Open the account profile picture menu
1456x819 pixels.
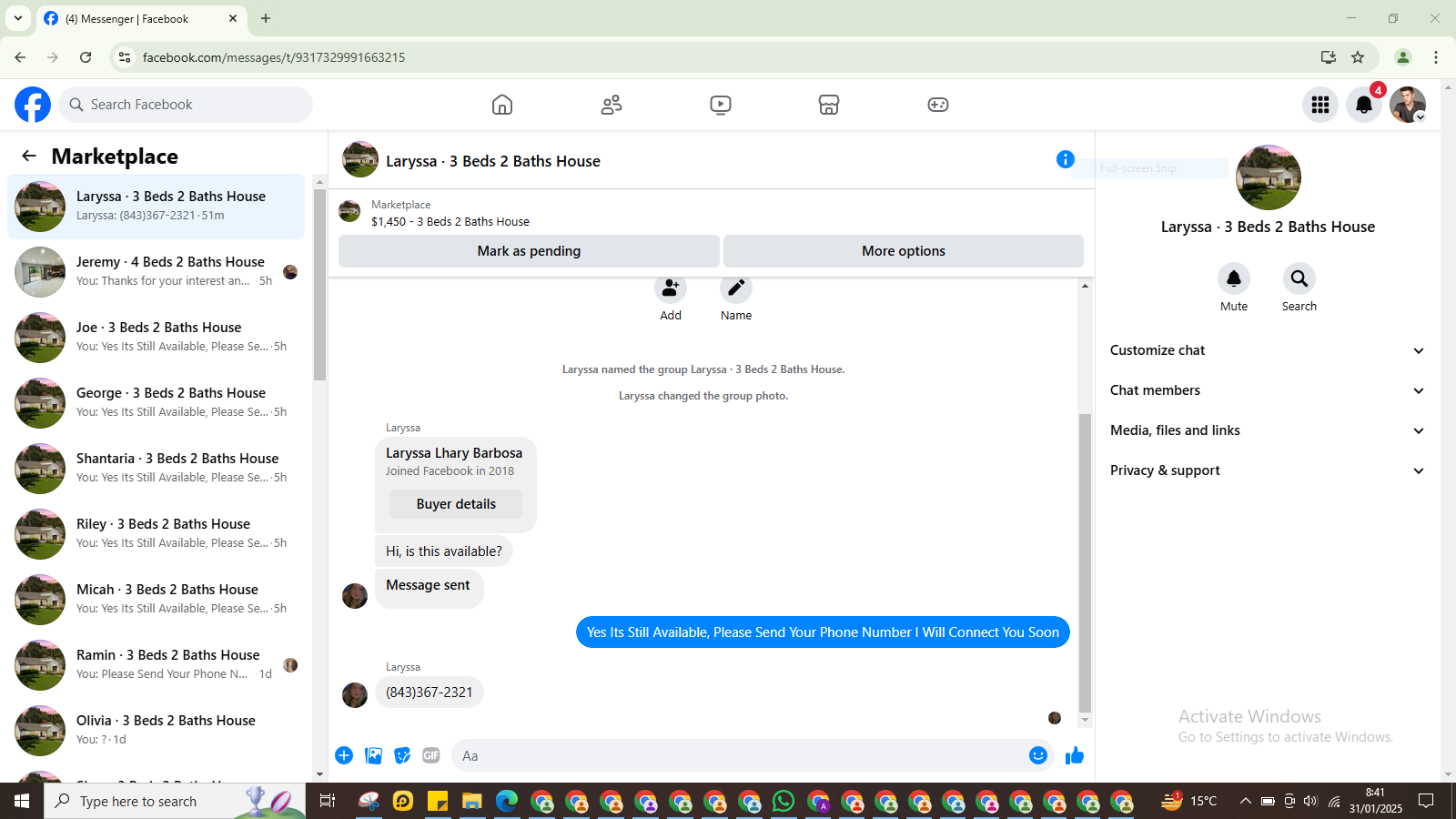coord(1408,105)
